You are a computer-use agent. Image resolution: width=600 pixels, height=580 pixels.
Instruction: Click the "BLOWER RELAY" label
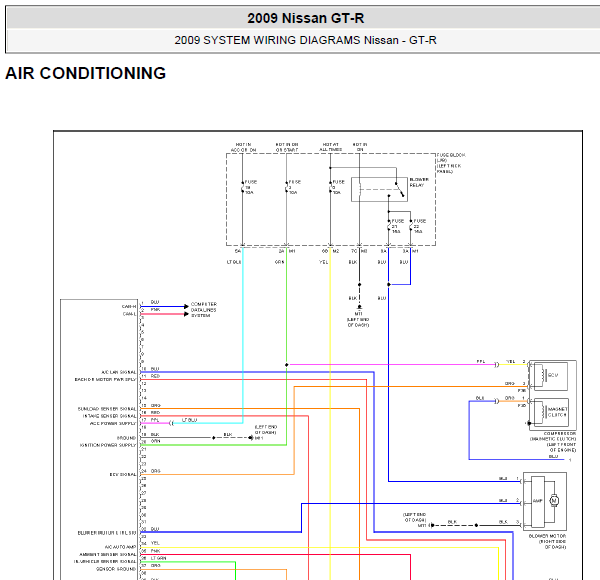point(419,182)
